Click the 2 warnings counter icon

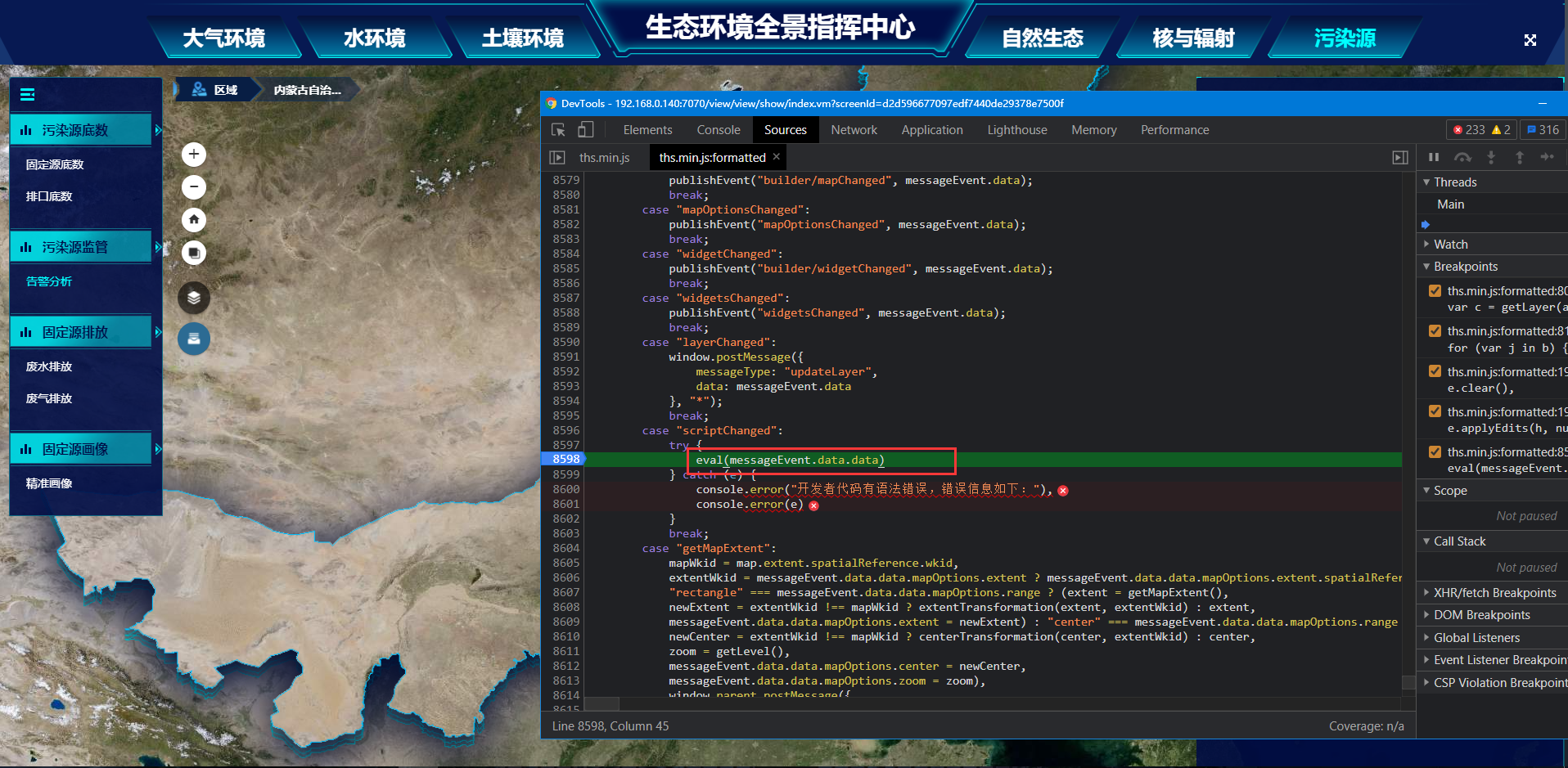[1502, 129]
